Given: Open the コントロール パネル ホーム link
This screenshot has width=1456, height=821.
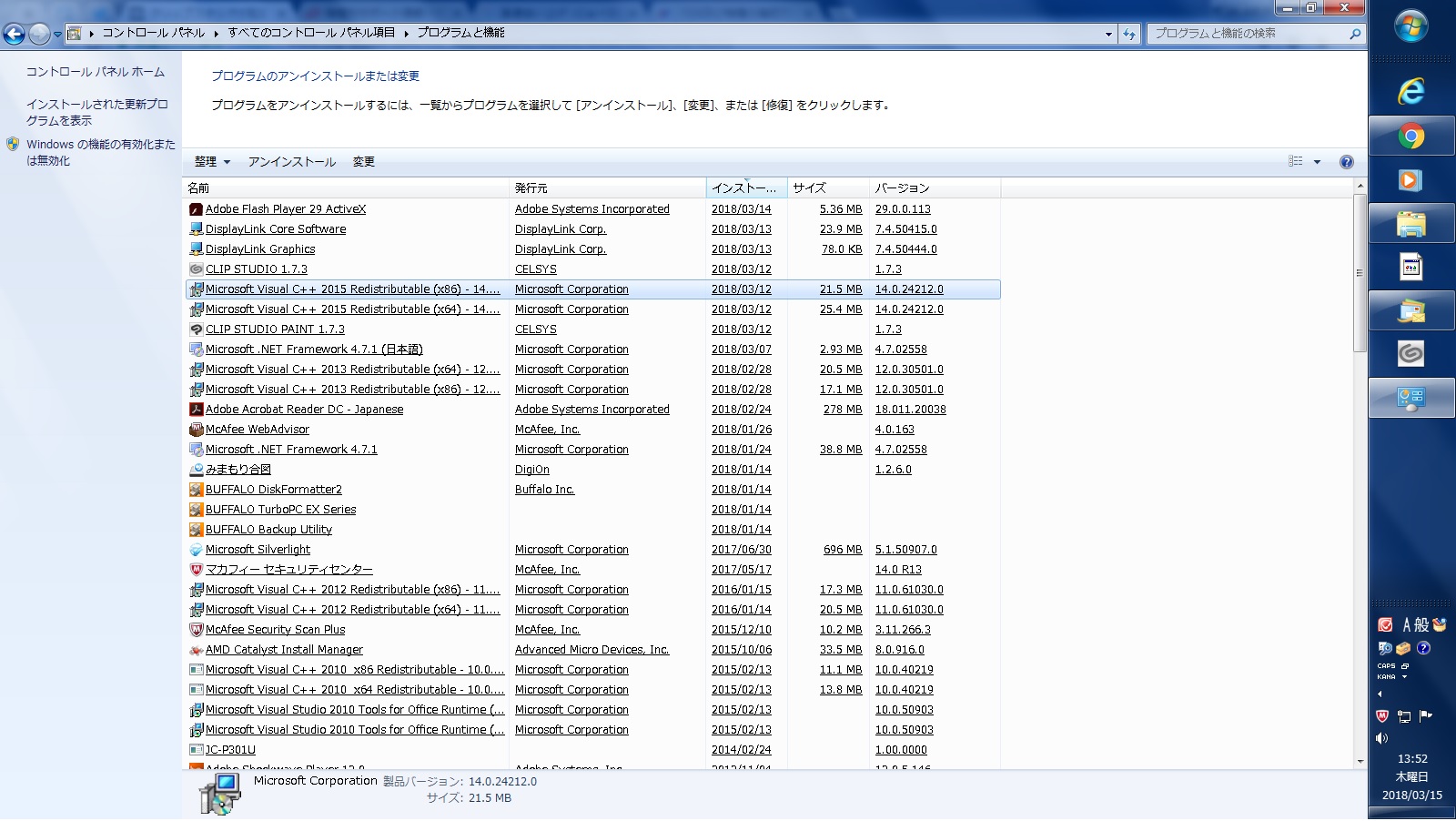Looking at the screenshot, I should 96,72.
